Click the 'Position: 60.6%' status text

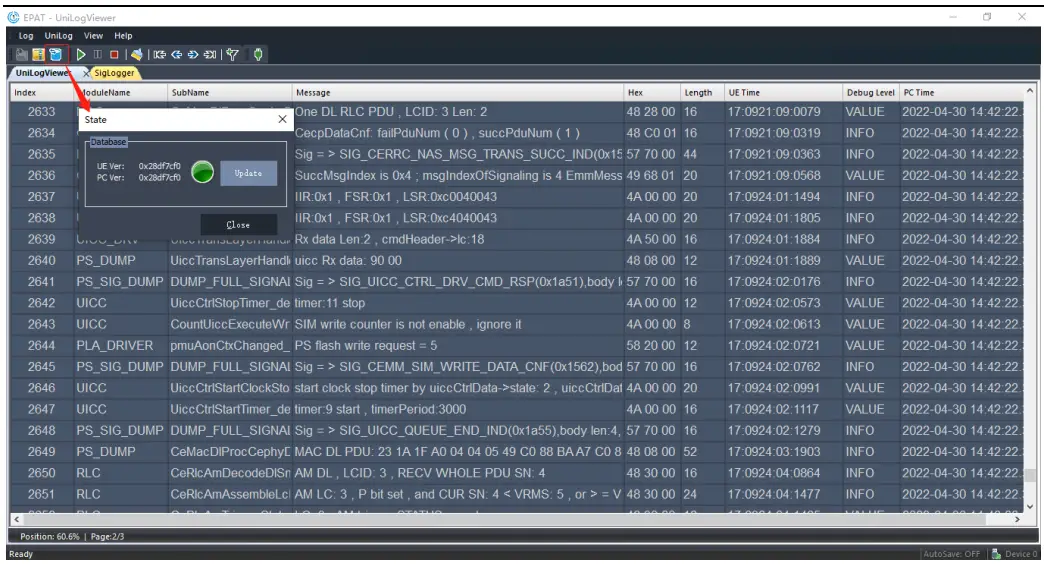49,537
